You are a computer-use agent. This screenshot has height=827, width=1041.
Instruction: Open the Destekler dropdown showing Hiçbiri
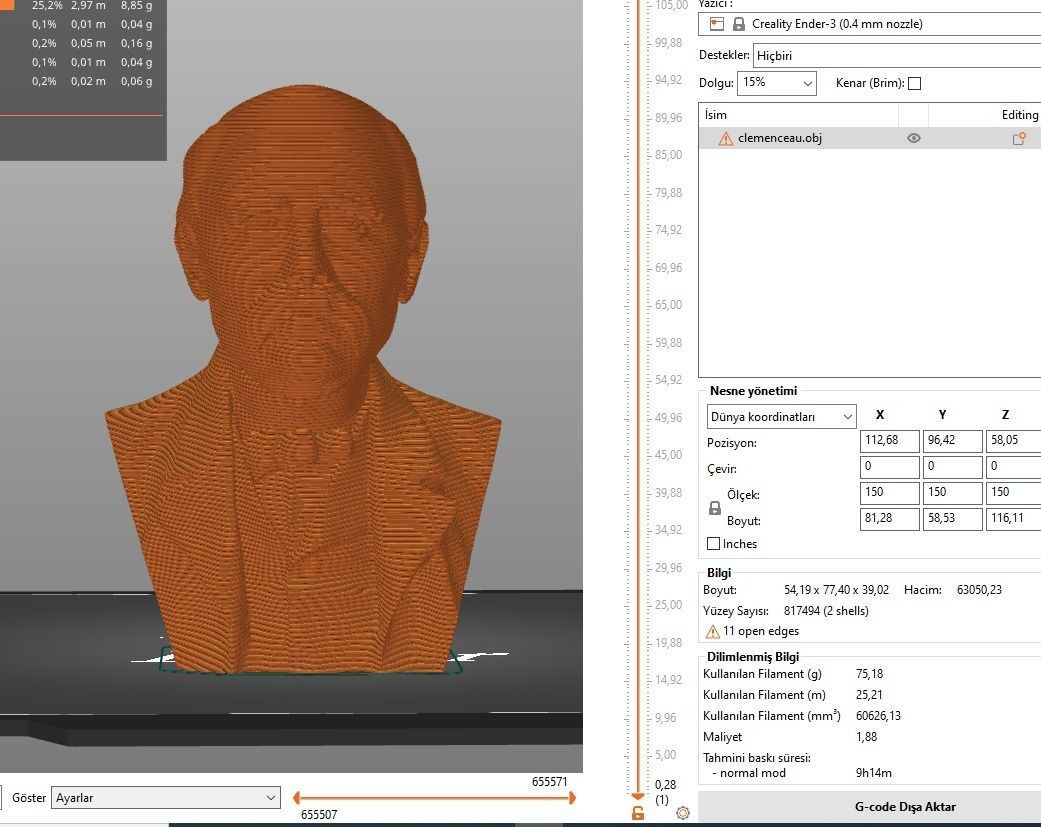coord(897,56)
